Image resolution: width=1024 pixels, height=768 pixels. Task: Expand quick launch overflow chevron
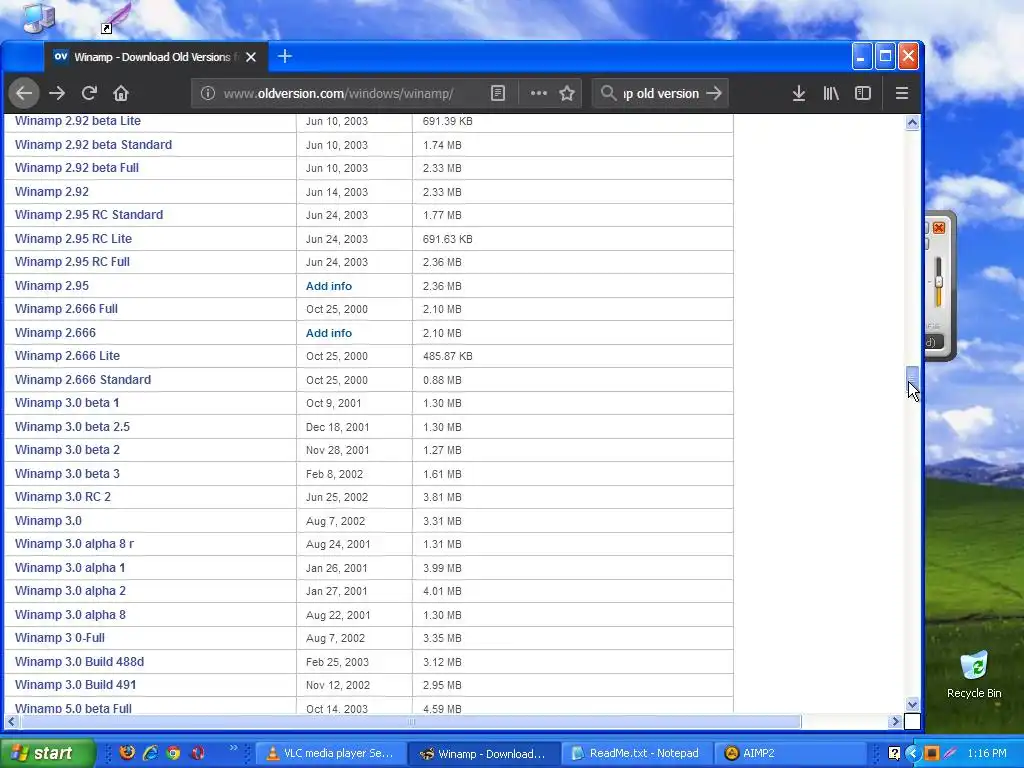pyautogui.click(x=233, y=748)
